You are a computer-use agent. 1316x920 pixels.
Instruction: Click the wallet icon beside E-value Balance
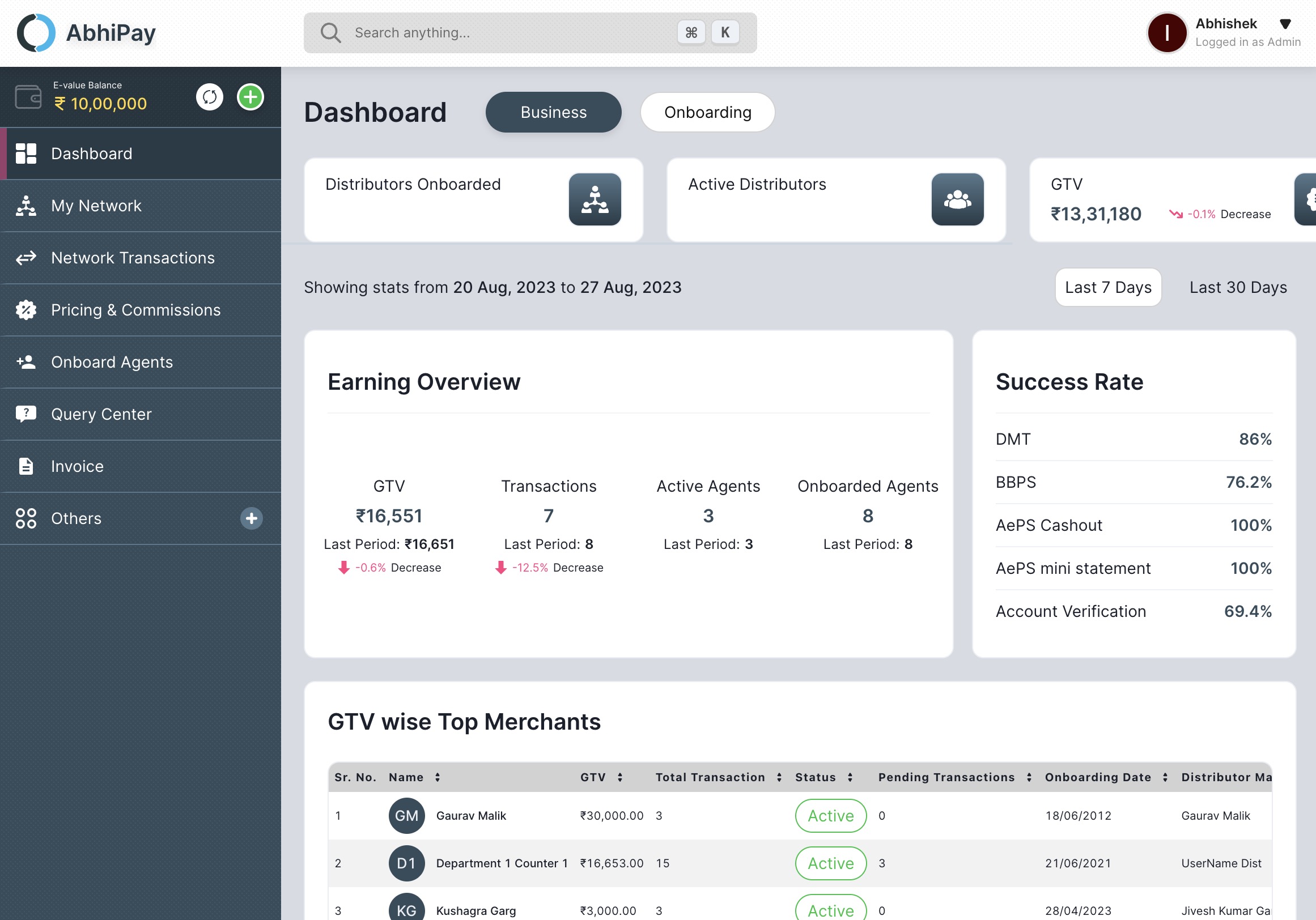point(28,97)
